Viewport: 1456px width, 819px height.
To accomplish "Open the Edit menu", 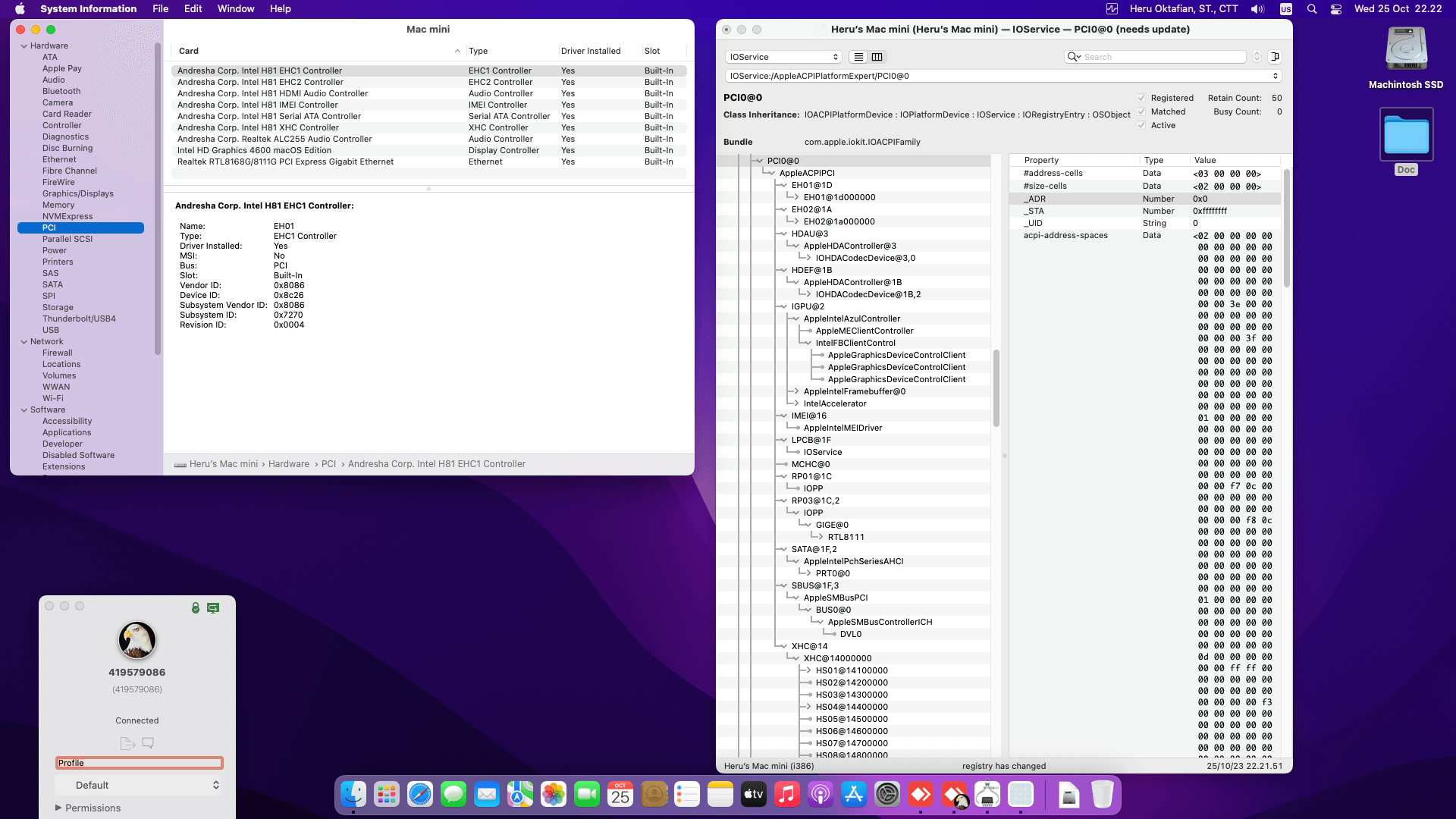I will pyautogui.click(x=193, y=9).
